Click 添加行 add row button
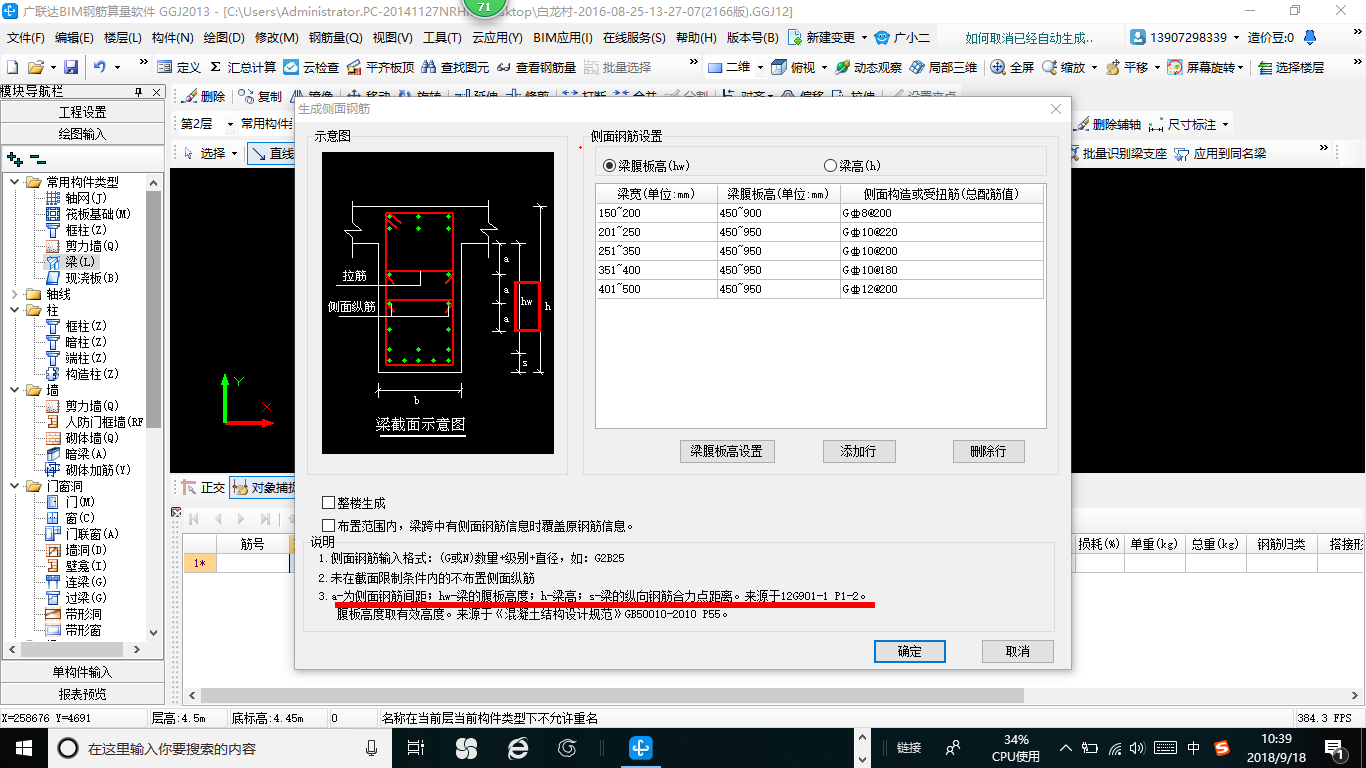 click(x=859, y=451)
